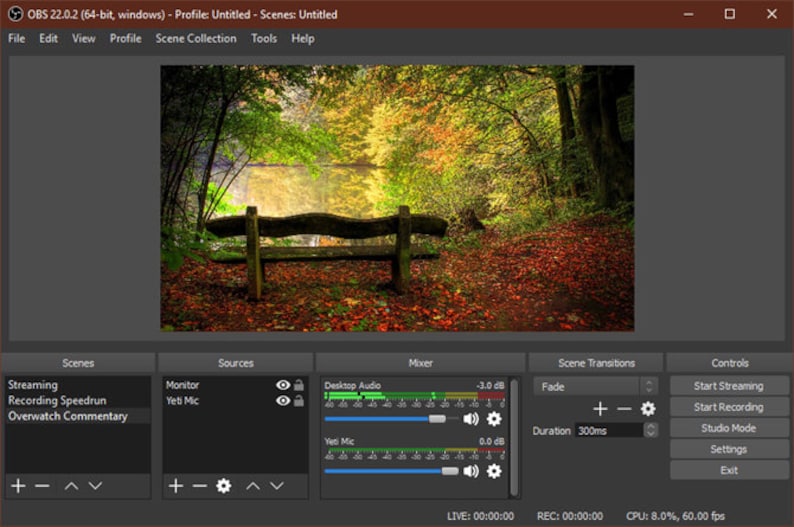Remove selected scene with minus icon
Viewport: 794px width, 527px height.
coord(43,486)
